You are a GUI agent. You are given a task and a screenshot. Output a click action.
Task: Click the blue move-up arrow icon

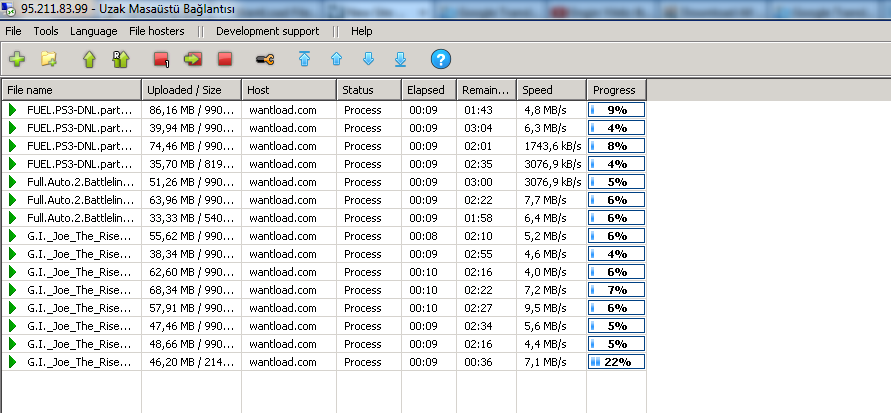336,59
